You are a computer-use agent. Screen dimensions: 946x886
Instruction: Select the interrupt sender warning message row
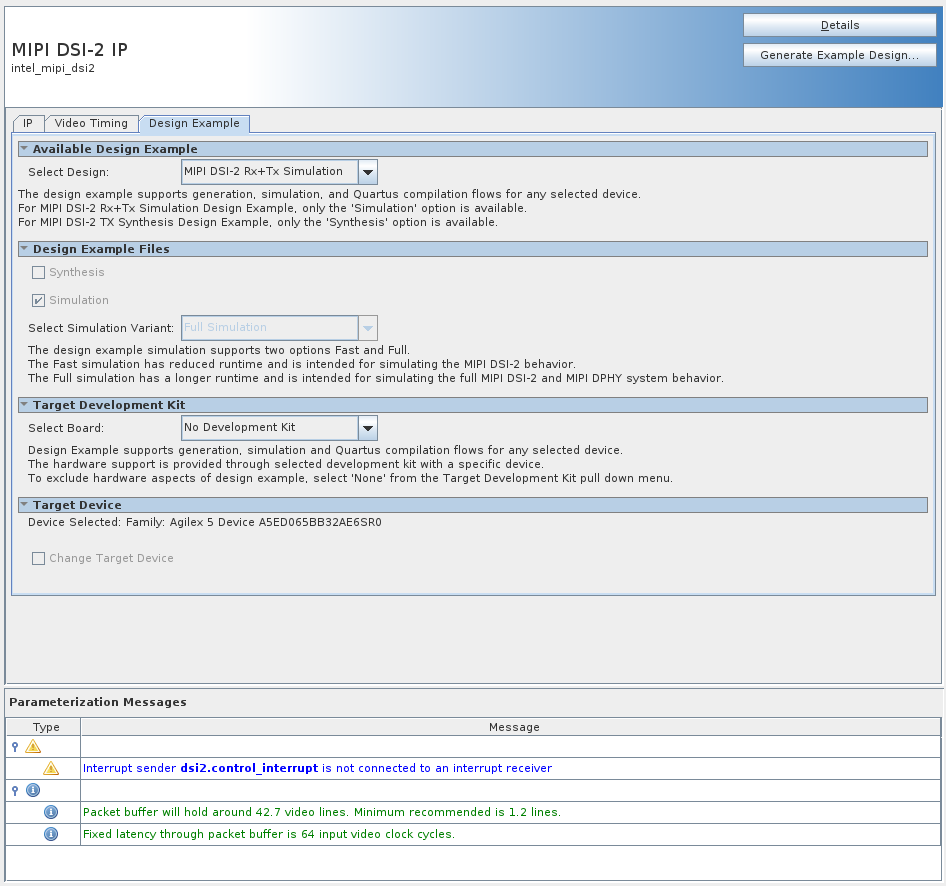pos(511,768)
